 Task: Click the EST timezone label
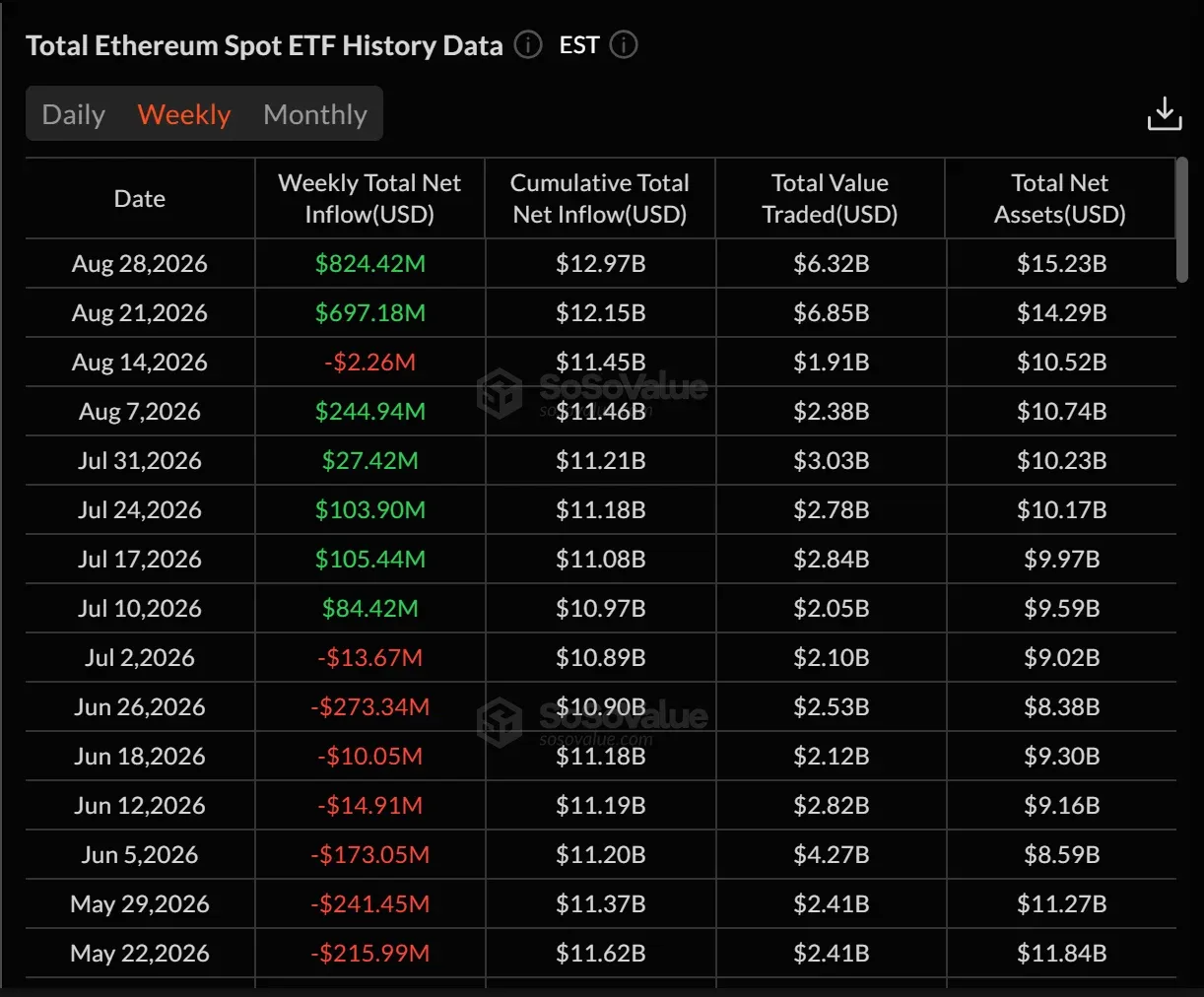pos(579,45)
